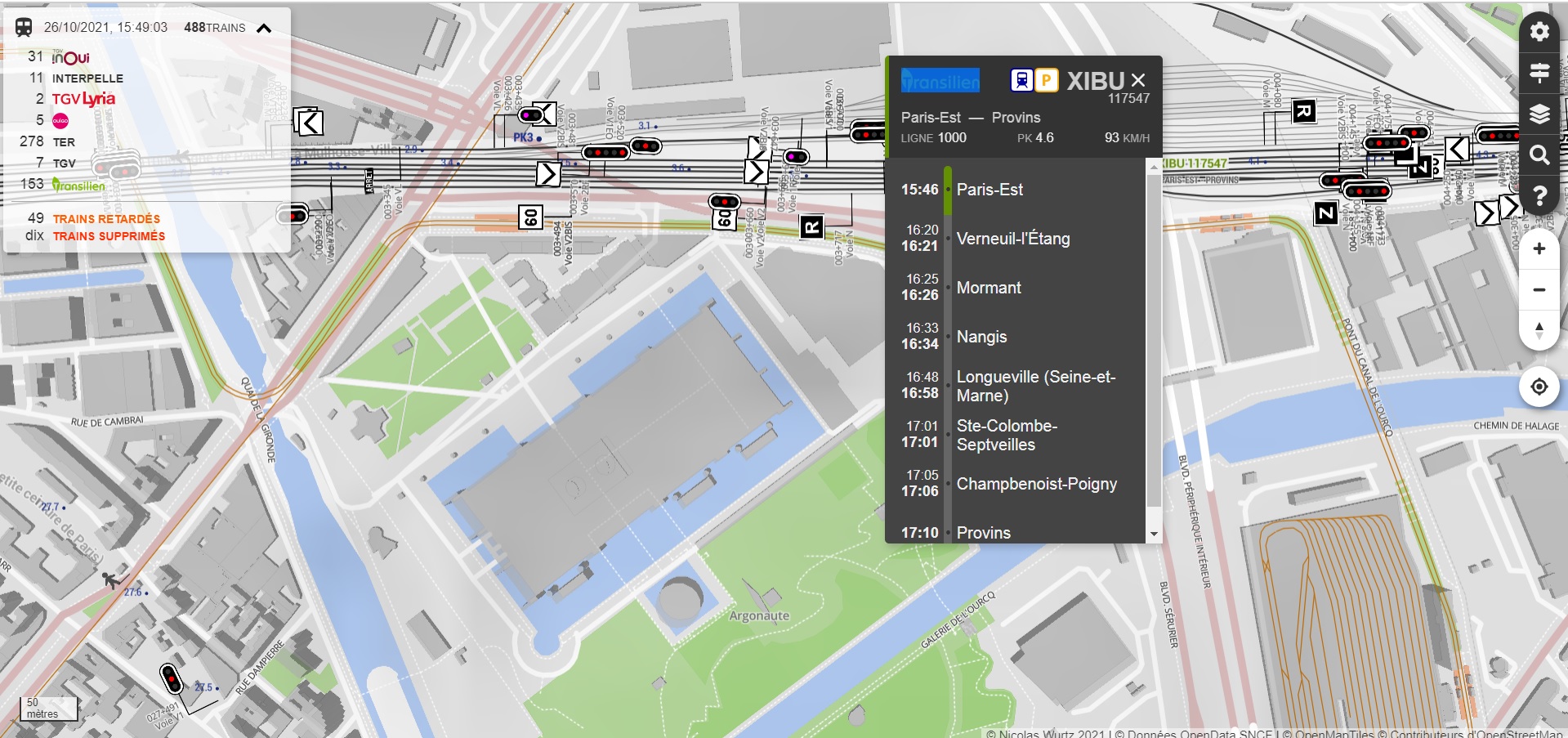
Task: Click the timetable vertical scrollbar
Action: click(x=1154, y=343)
